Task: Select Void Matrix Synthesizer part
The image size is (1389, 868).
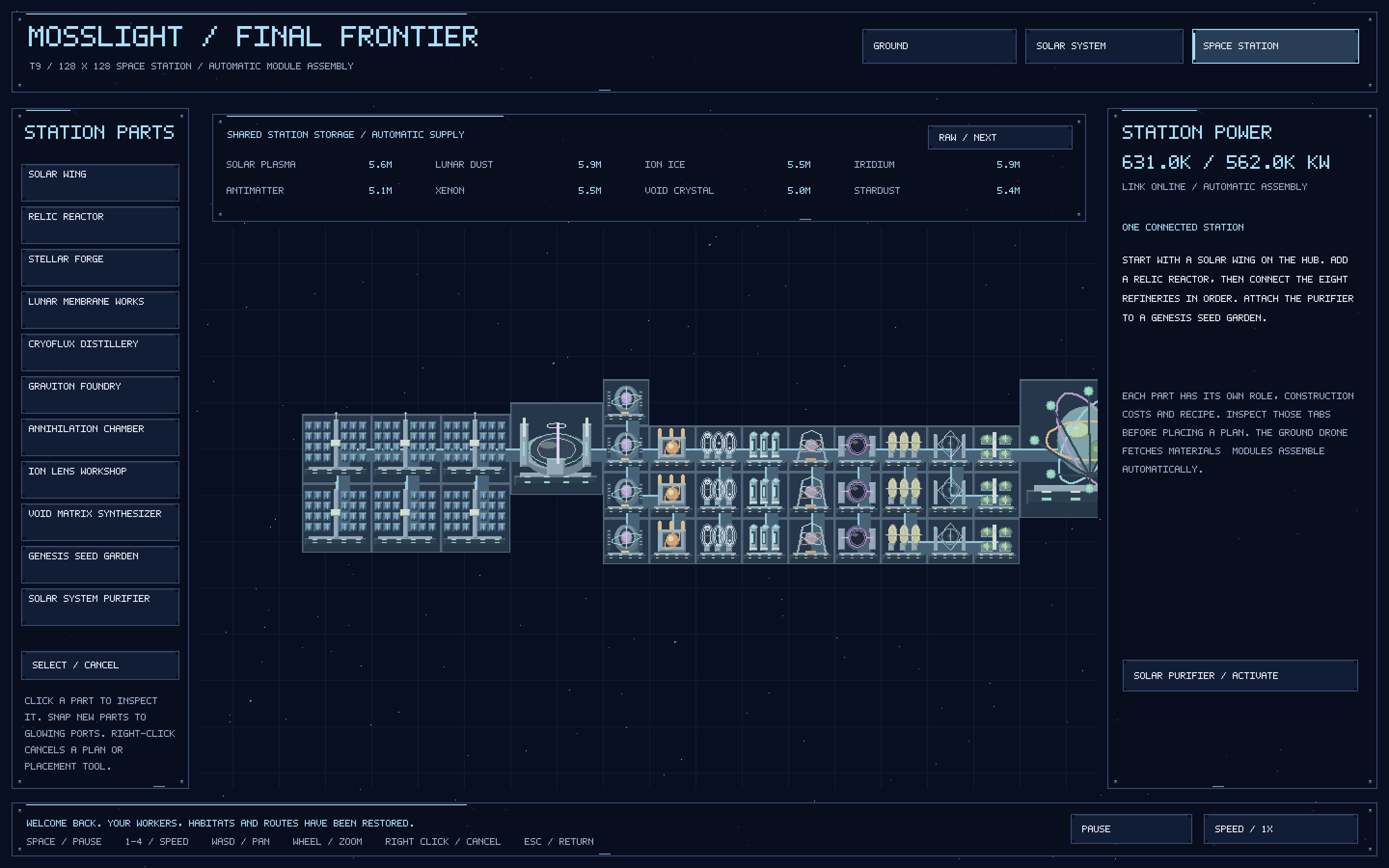Action: [x=100, y=522]
